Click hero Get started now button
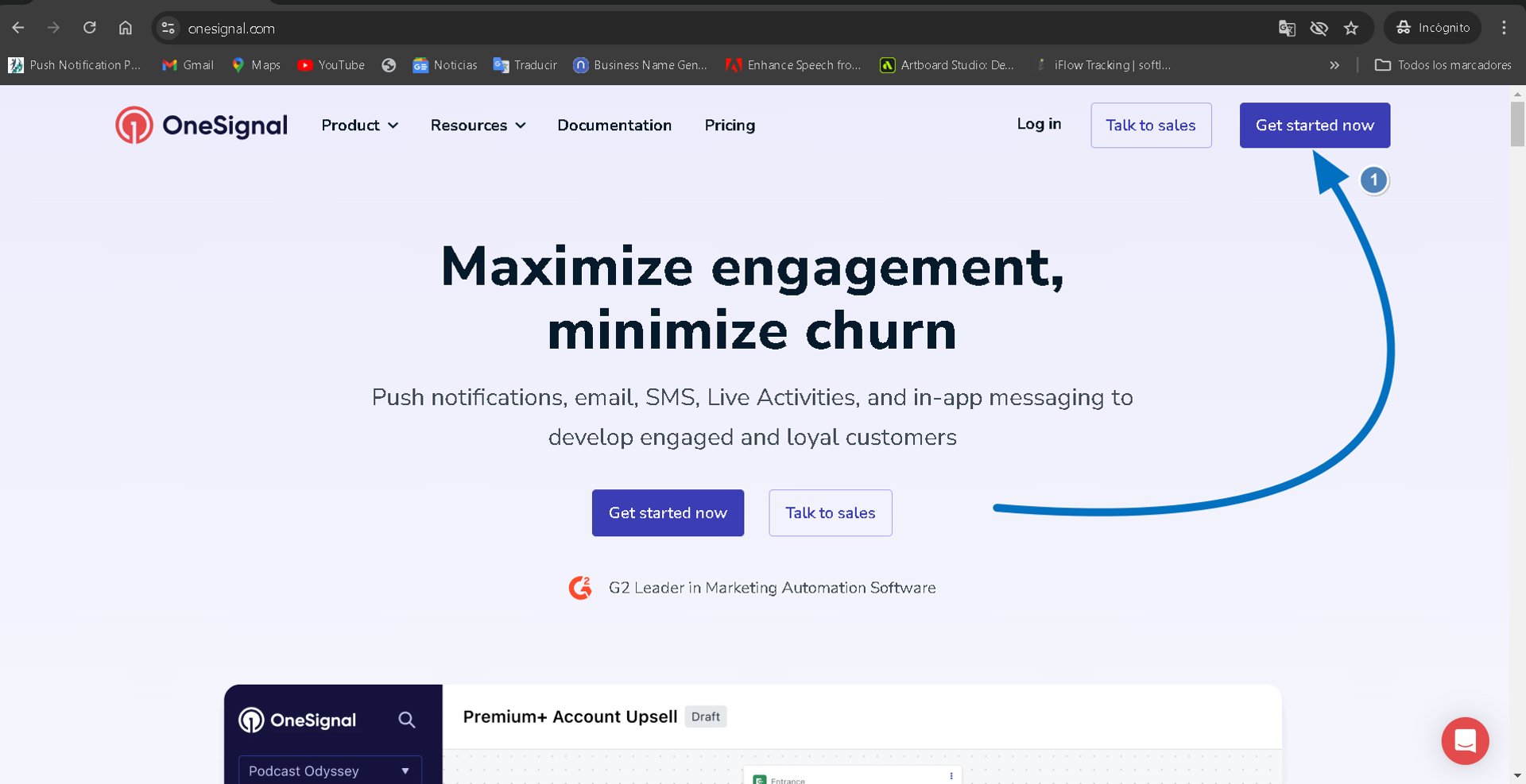The height and width of the screenshot is (784, 1526). [668, 513]
